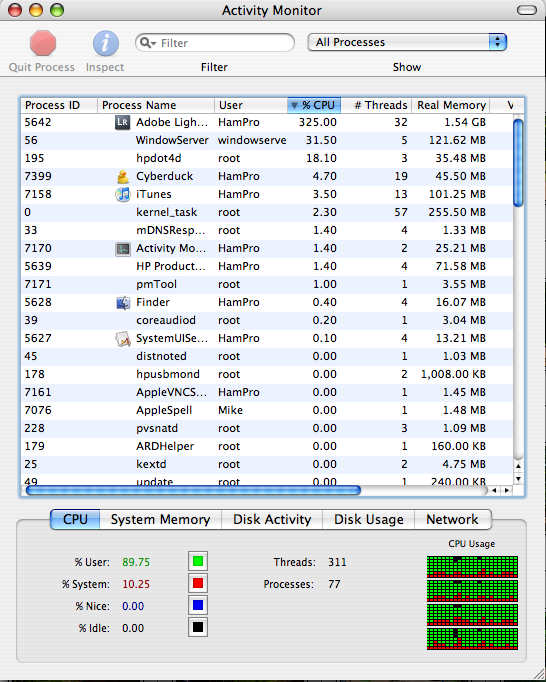The width and height of the screenshot is (546, 682).
Task: Select the pvsnatd process row
Action: [x=267, y=428]
